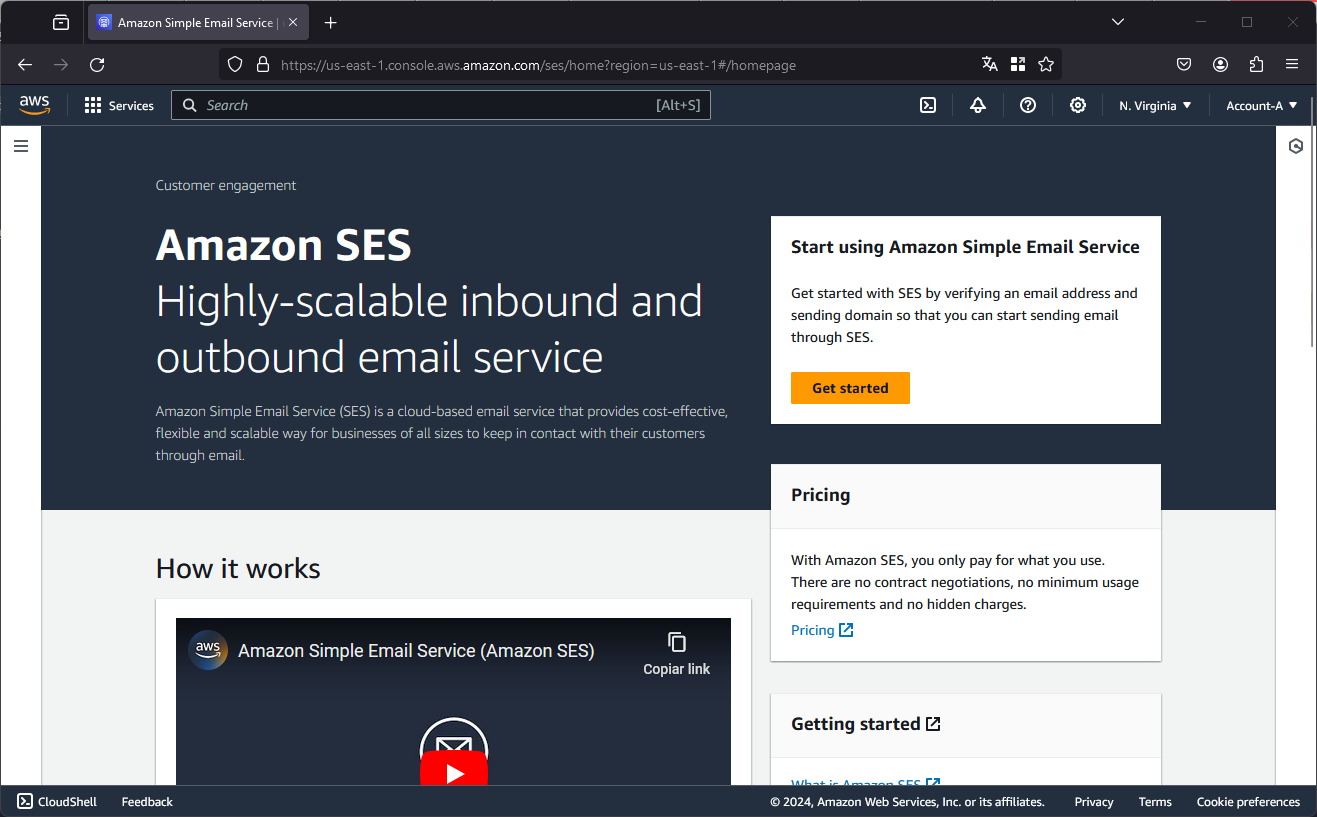Screen dimensions: 1317x817
Task: Open the Privacy footer link
Action: [x=1094, y=802]
